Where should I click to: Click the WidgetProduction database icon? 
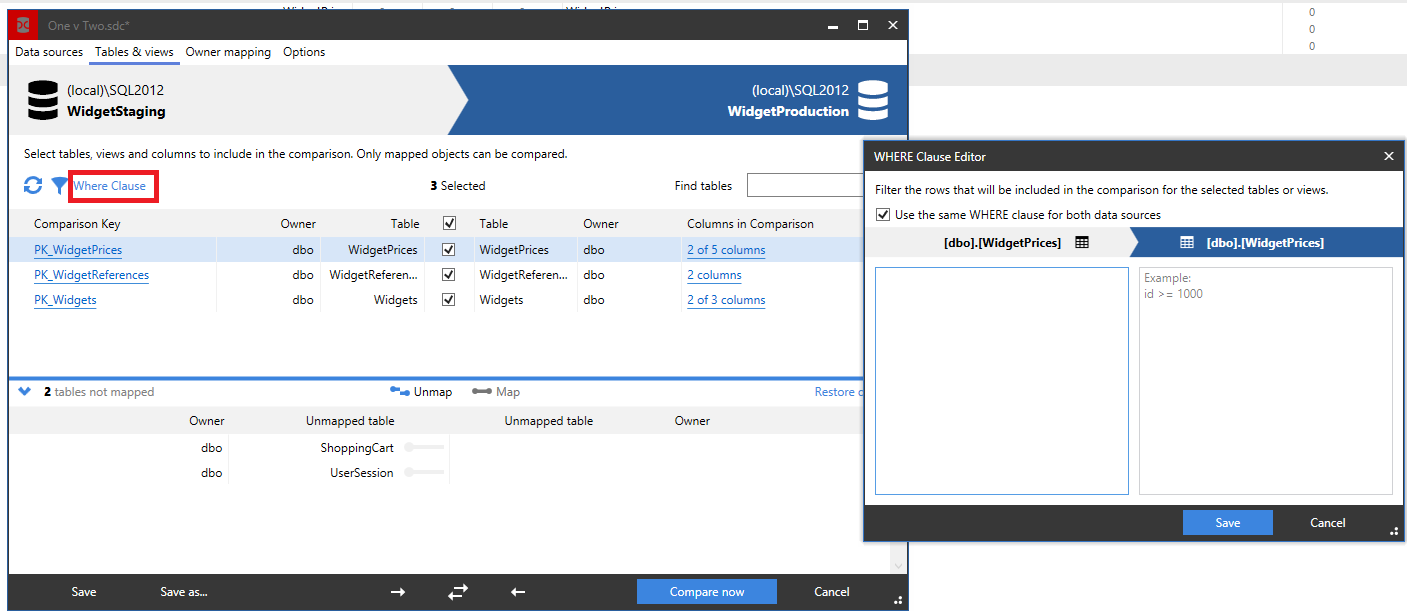pos(873,101)
